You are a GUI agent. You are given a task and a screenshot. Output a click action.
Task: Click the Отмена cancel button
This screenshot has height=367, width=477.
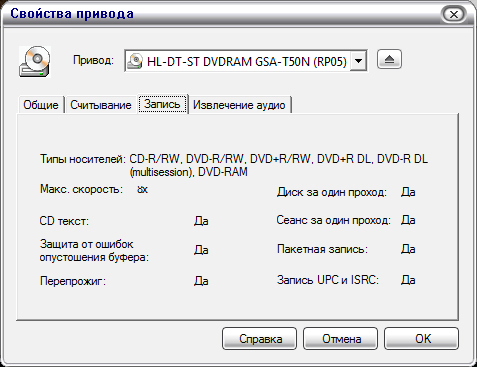340,339
